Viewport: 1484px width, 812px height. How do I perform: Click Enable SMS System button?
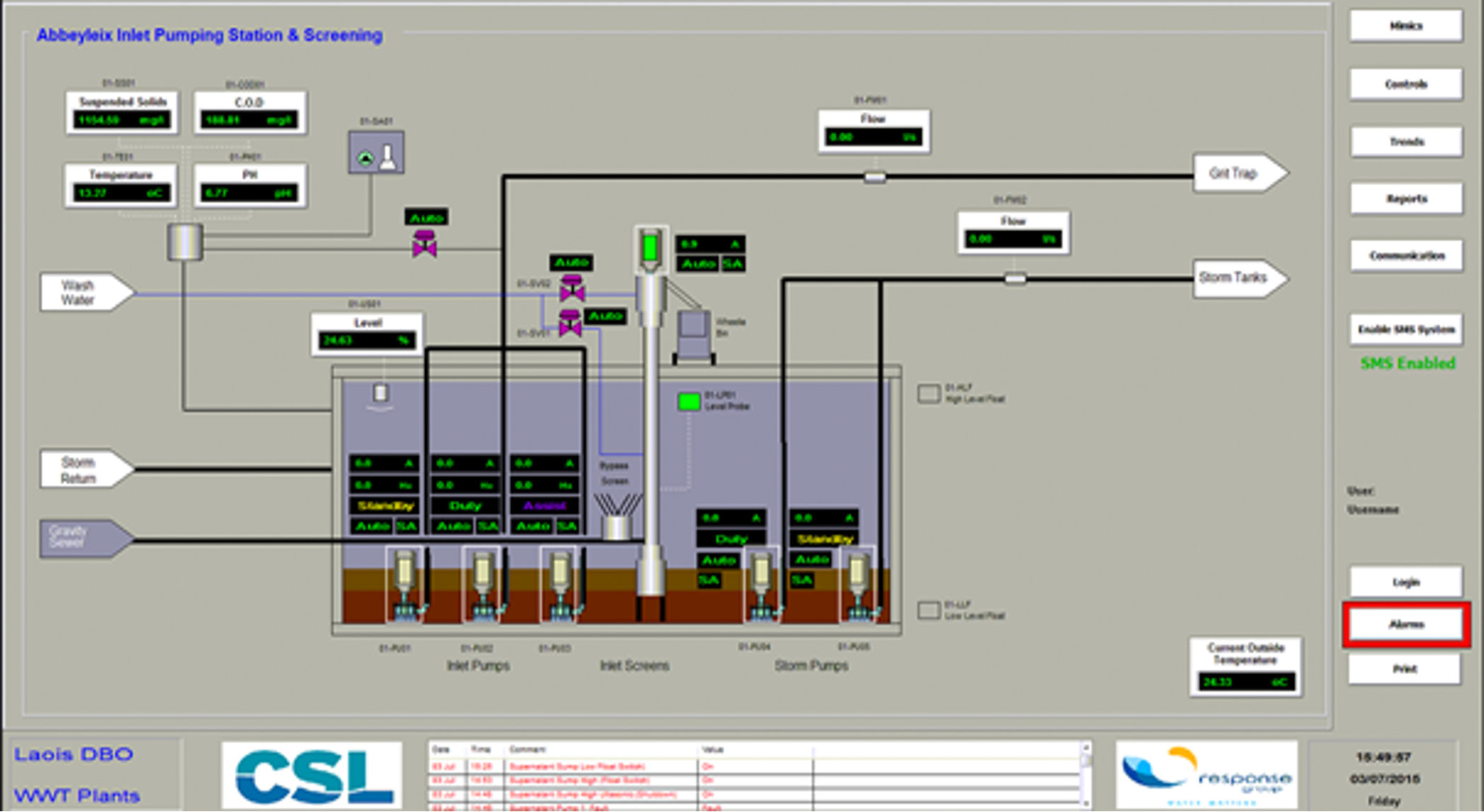pos(1405,330)
